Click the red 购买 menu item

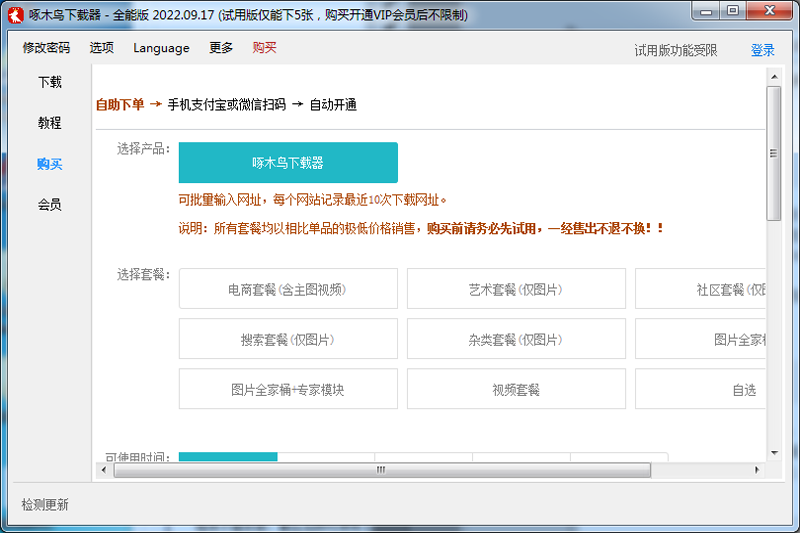pyautogui.click(x=265, y=48)
